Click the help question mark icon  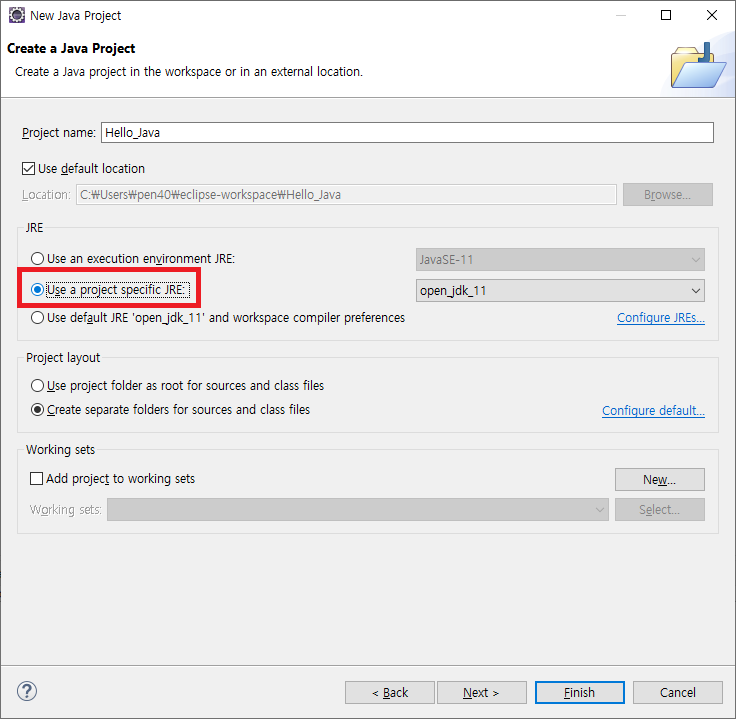[27, 691]
